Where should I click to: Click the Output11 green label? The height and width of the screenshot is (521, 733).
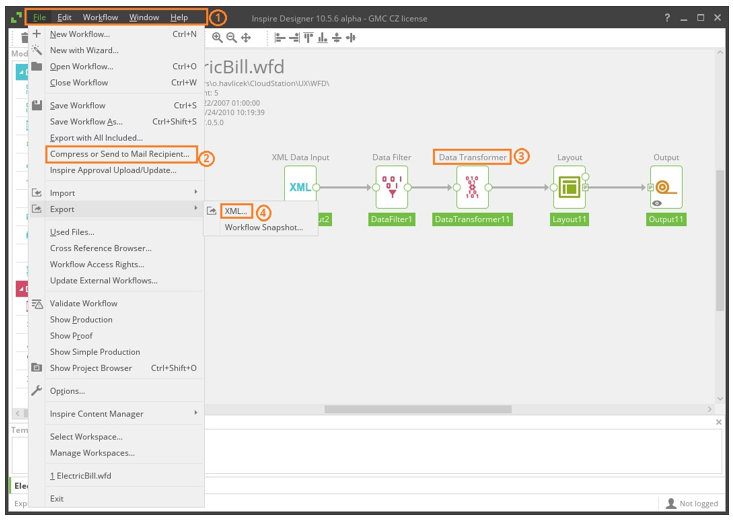[666, 219]
